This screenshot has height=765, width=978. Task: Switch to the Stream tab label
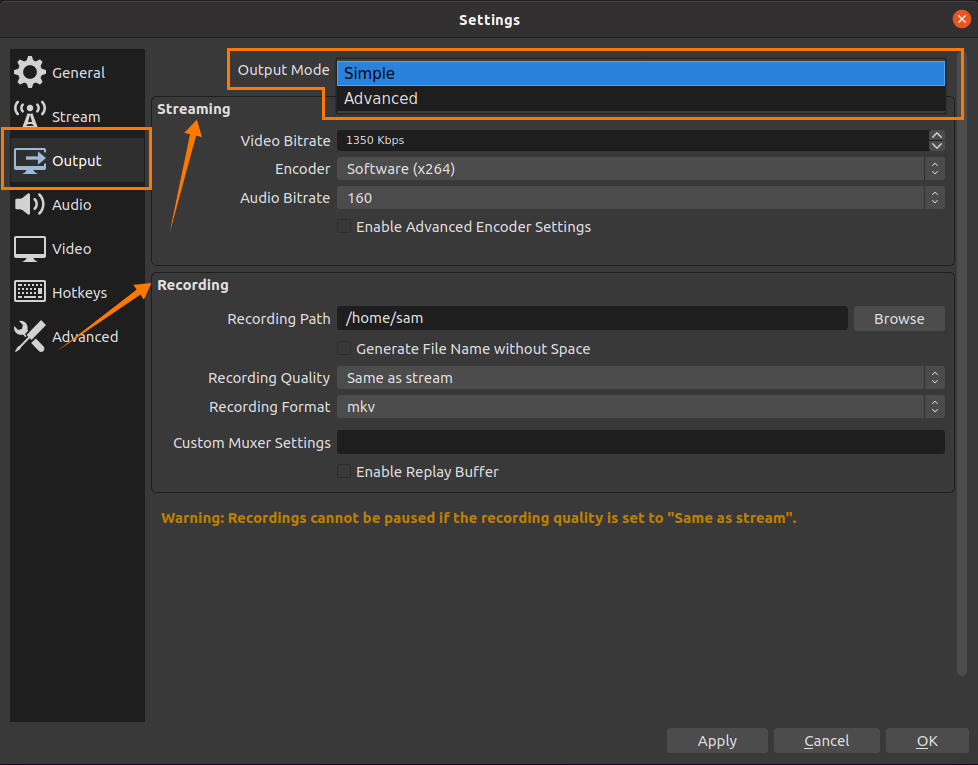click(76, 117)
